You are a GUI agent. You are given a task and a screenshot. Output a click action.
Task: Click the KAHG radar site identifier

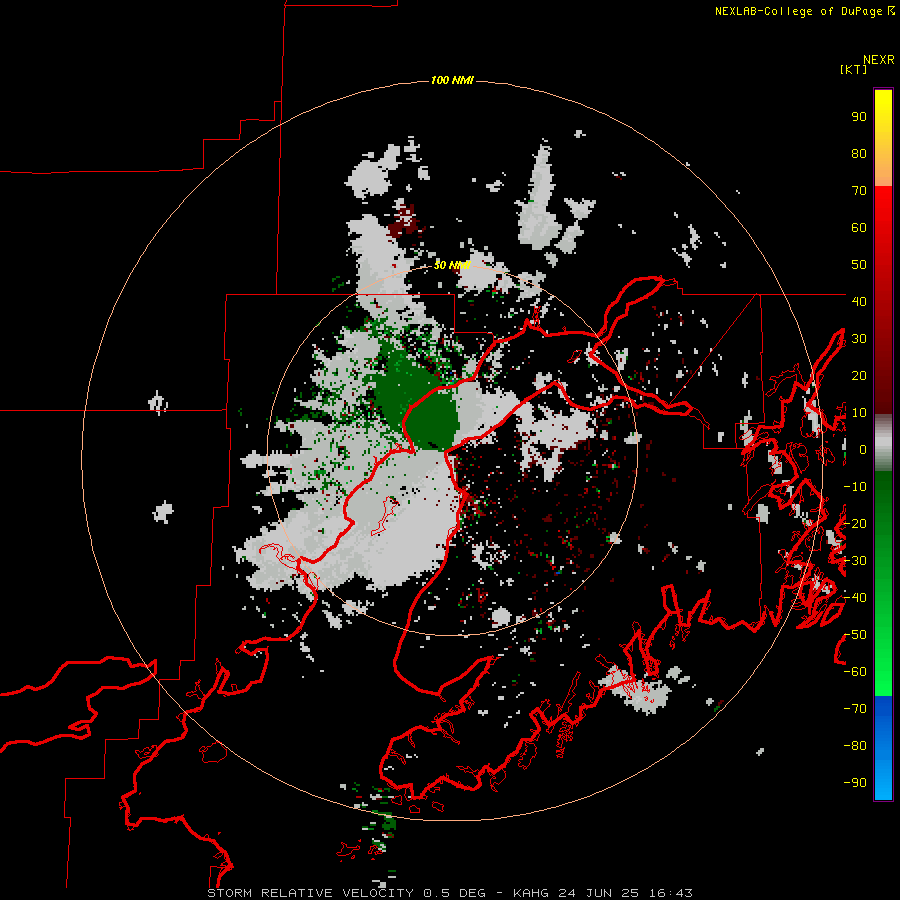point(531,893)
